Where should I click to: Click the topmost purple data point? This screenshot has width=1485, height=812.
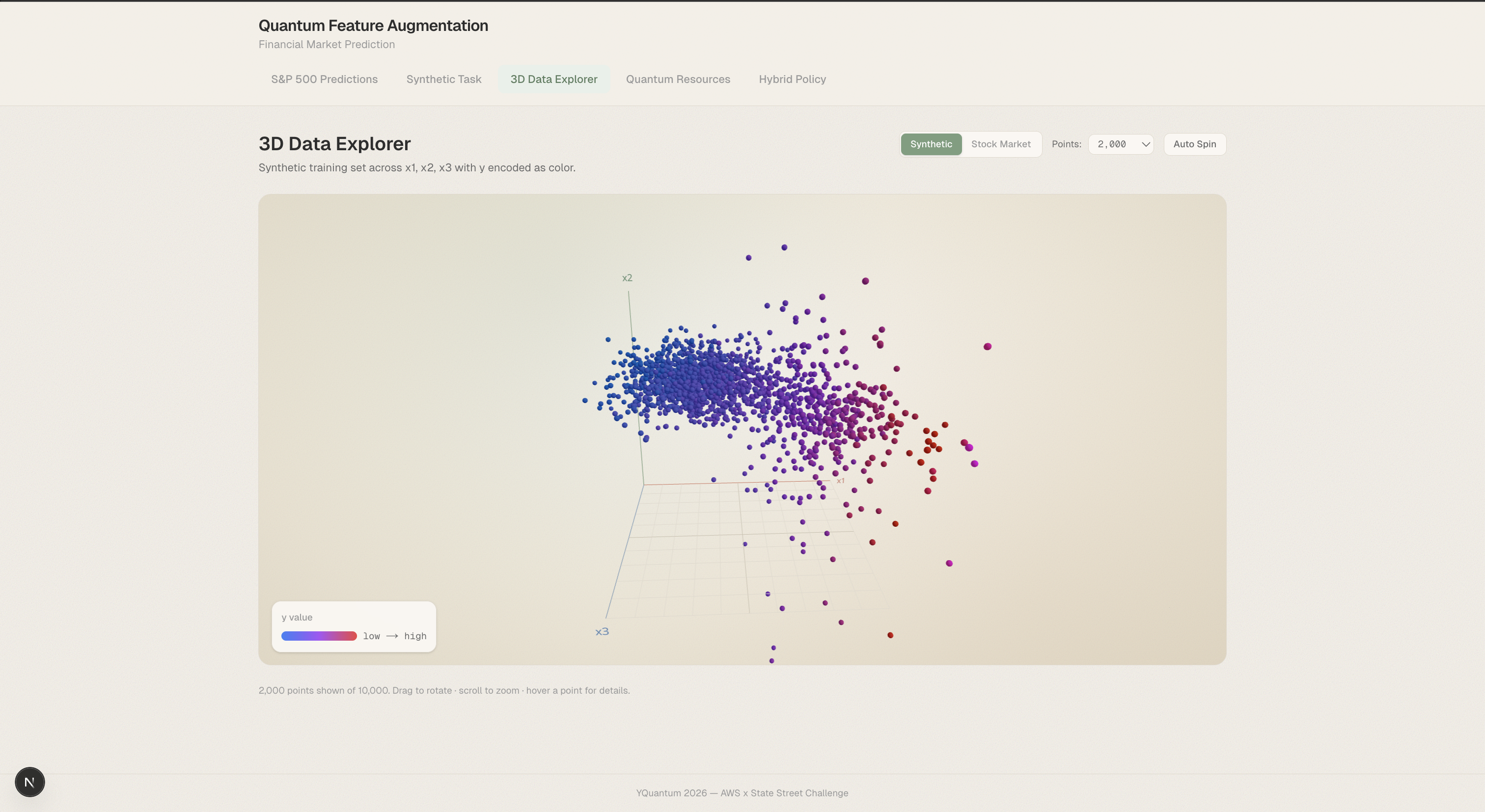(x=784, y=247)
